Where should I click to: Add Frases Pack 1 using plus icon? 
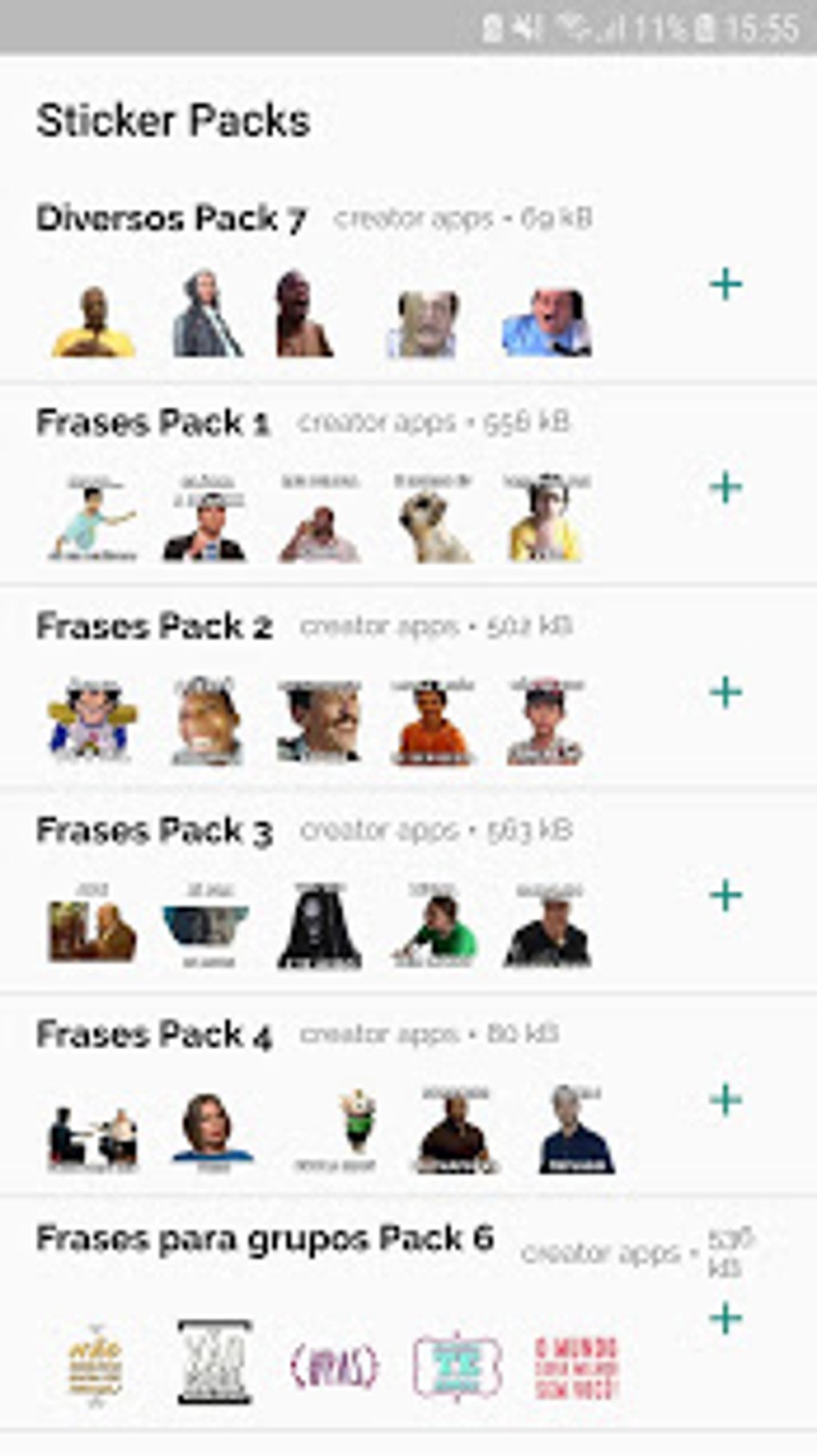(x=726, y=487)
